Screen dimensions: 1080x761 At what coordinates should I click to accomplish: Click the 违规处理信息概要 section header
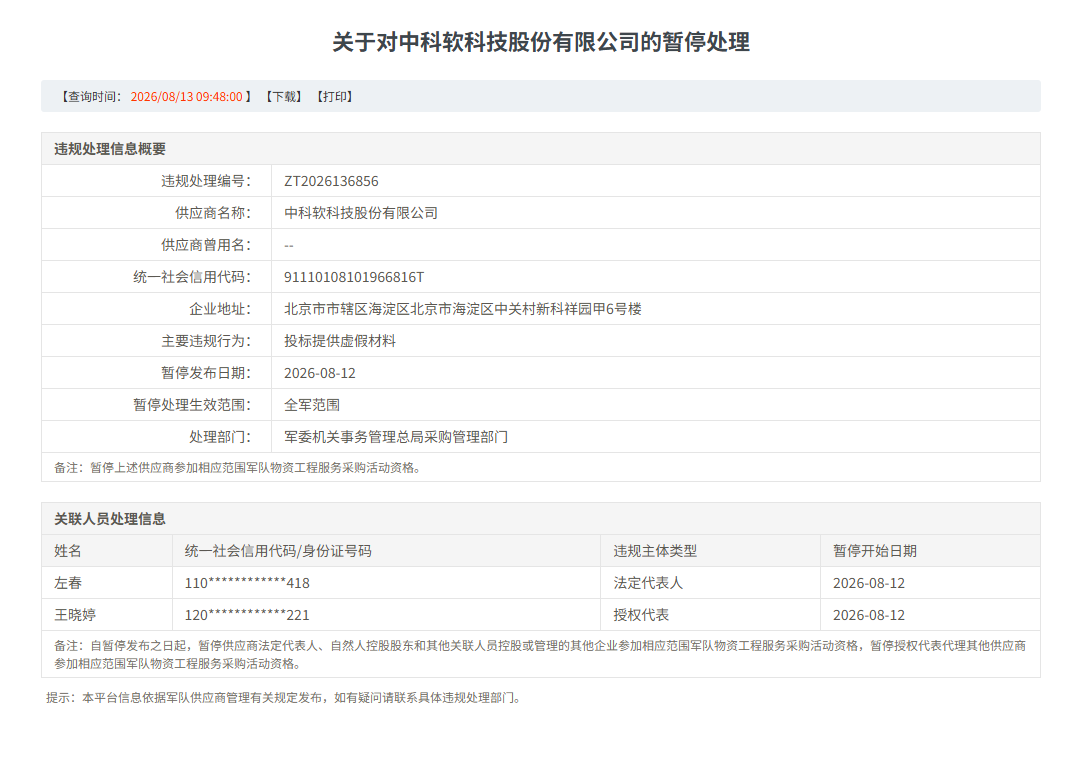coord(110,149)
